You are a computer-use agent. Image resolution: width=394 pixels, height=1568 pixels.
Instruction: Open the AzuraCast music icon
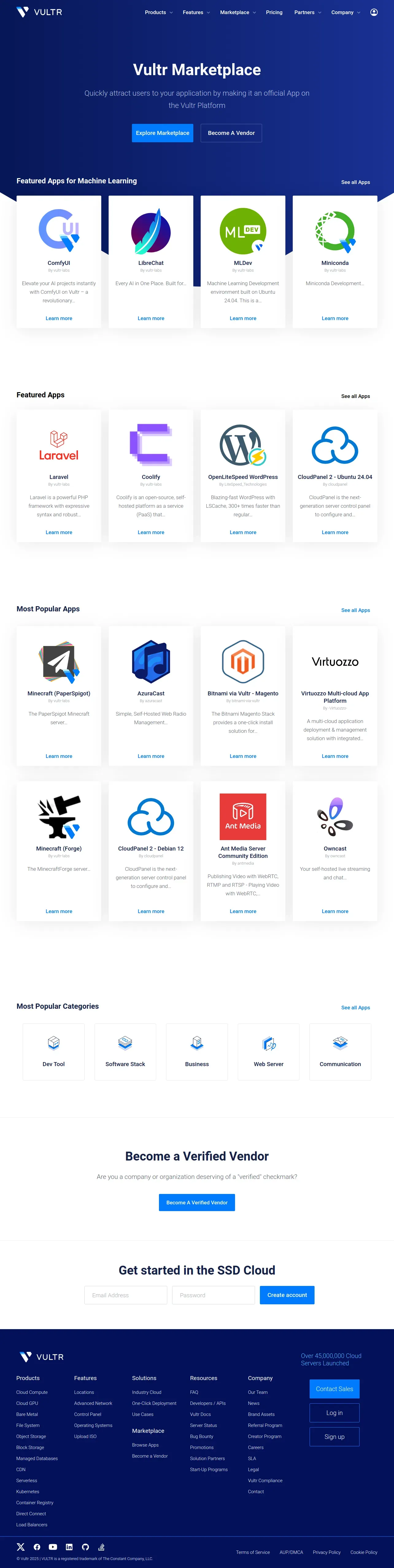[151, 662]
